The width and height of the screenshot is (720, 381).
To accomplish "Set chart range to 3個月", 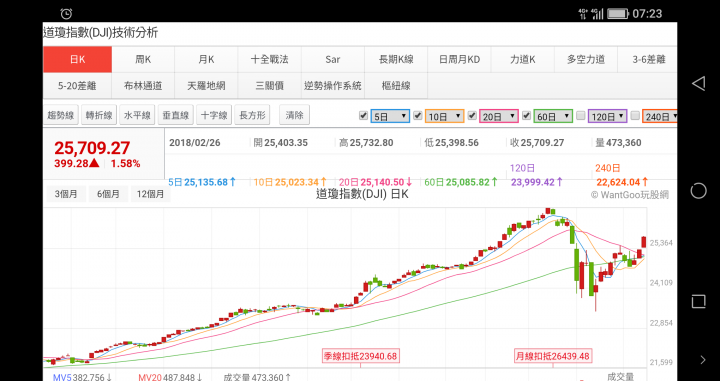I will (x=66, y=194).
